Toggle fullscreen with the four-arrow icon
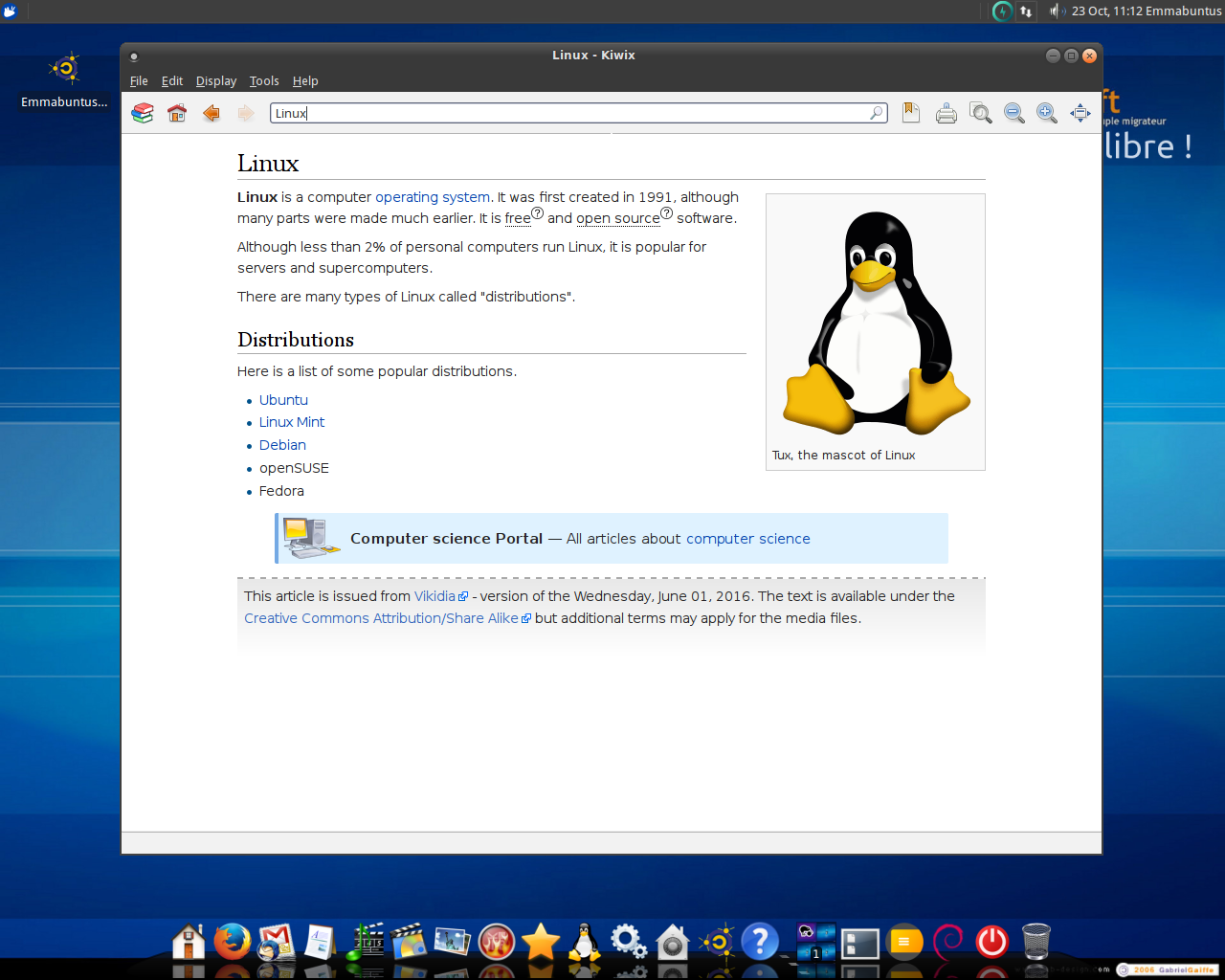The height and width of the screenshot is (980, 1225). pos(1080,114)
